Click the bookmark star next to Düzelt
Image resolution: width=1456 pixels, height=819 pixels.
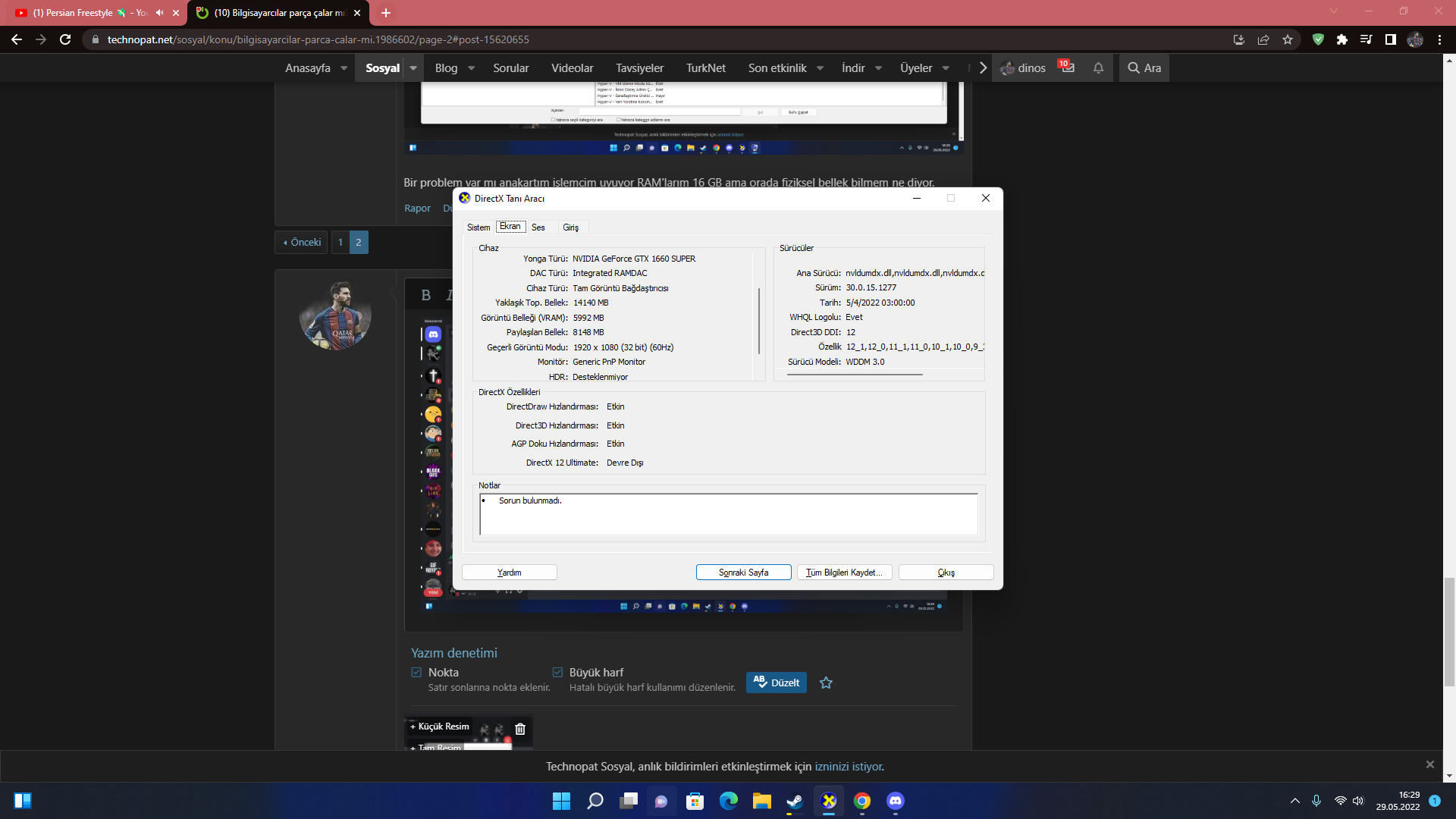point(826,682)
